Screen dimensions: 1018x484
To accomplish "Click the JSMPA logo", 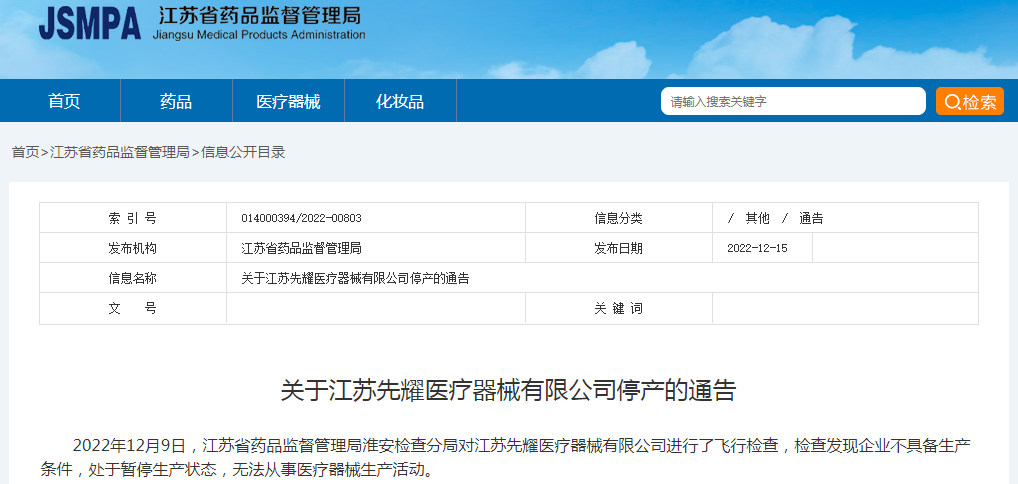I will pyautogui.click(x=90, y=25).
